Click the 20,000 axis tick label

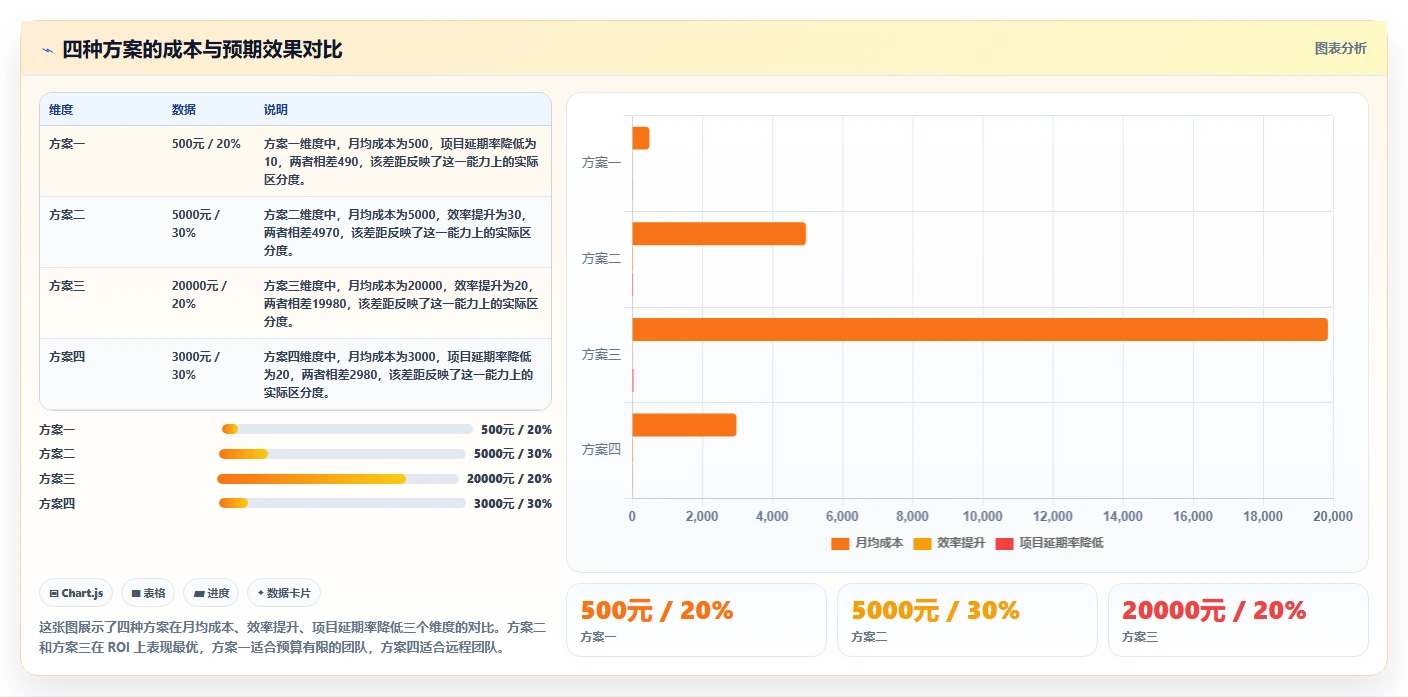1333,516
